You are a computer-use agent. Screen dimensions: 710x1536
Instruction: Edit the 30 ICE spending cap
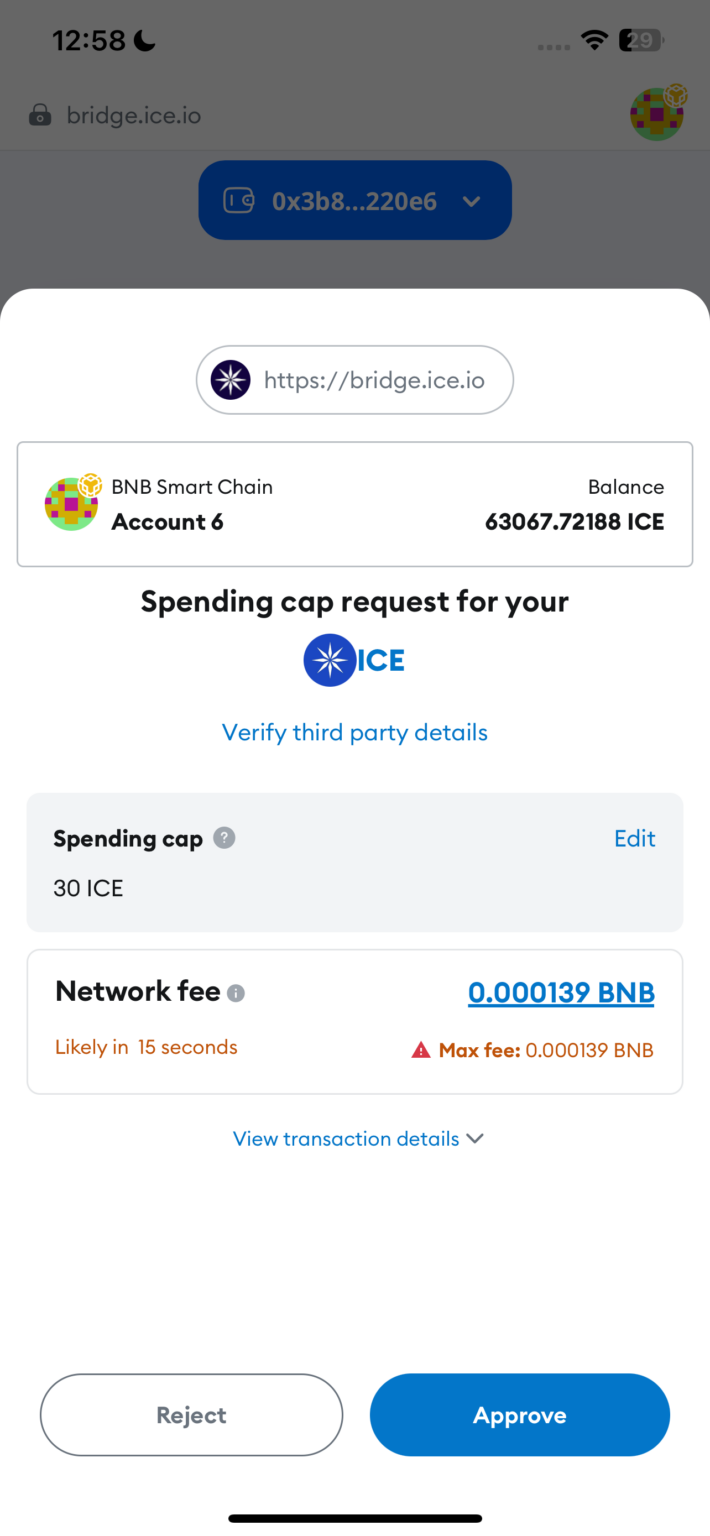pos(634,839)
